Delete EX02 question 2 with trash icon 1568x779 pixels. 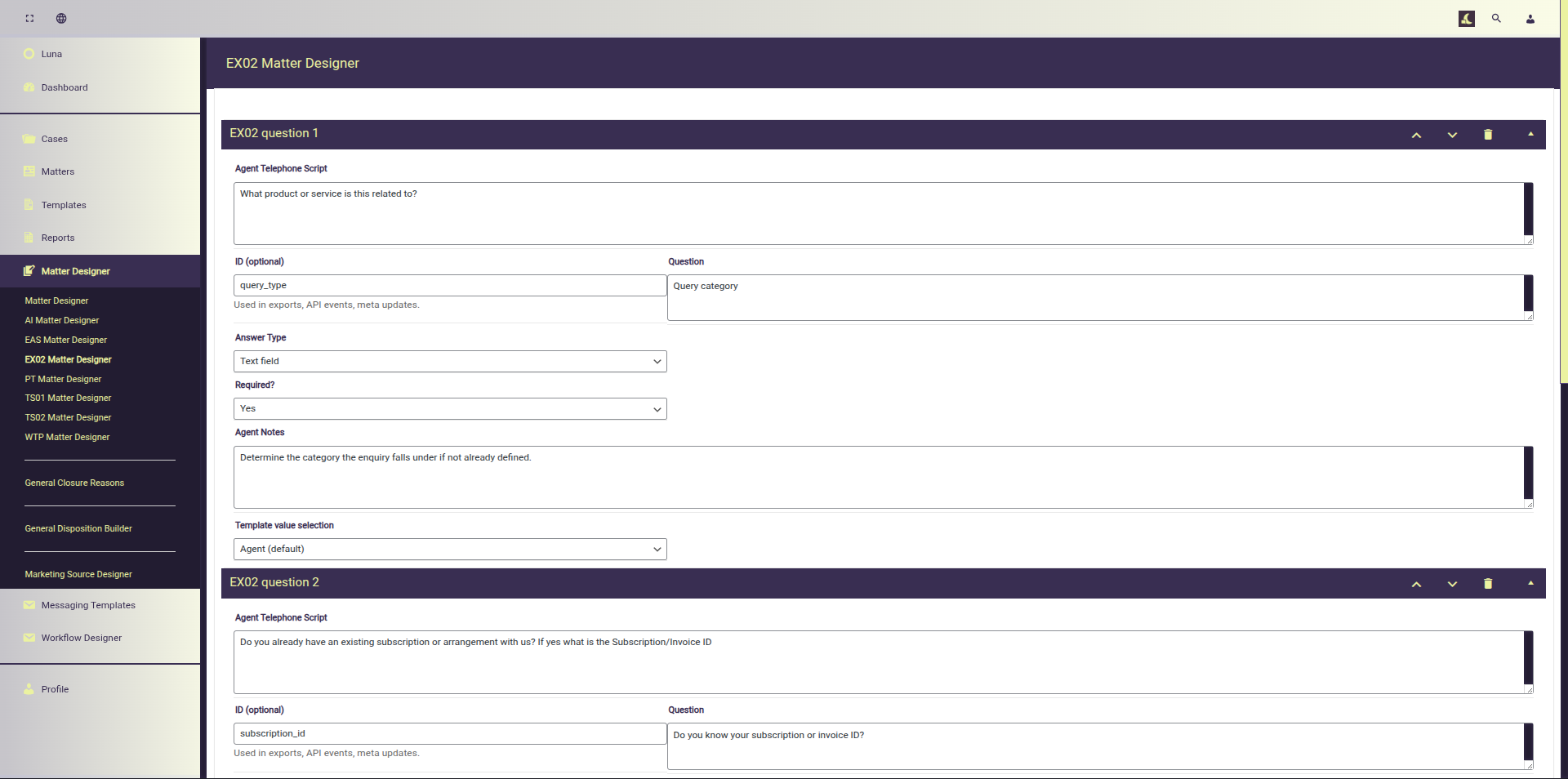(x=1487, y=584)
